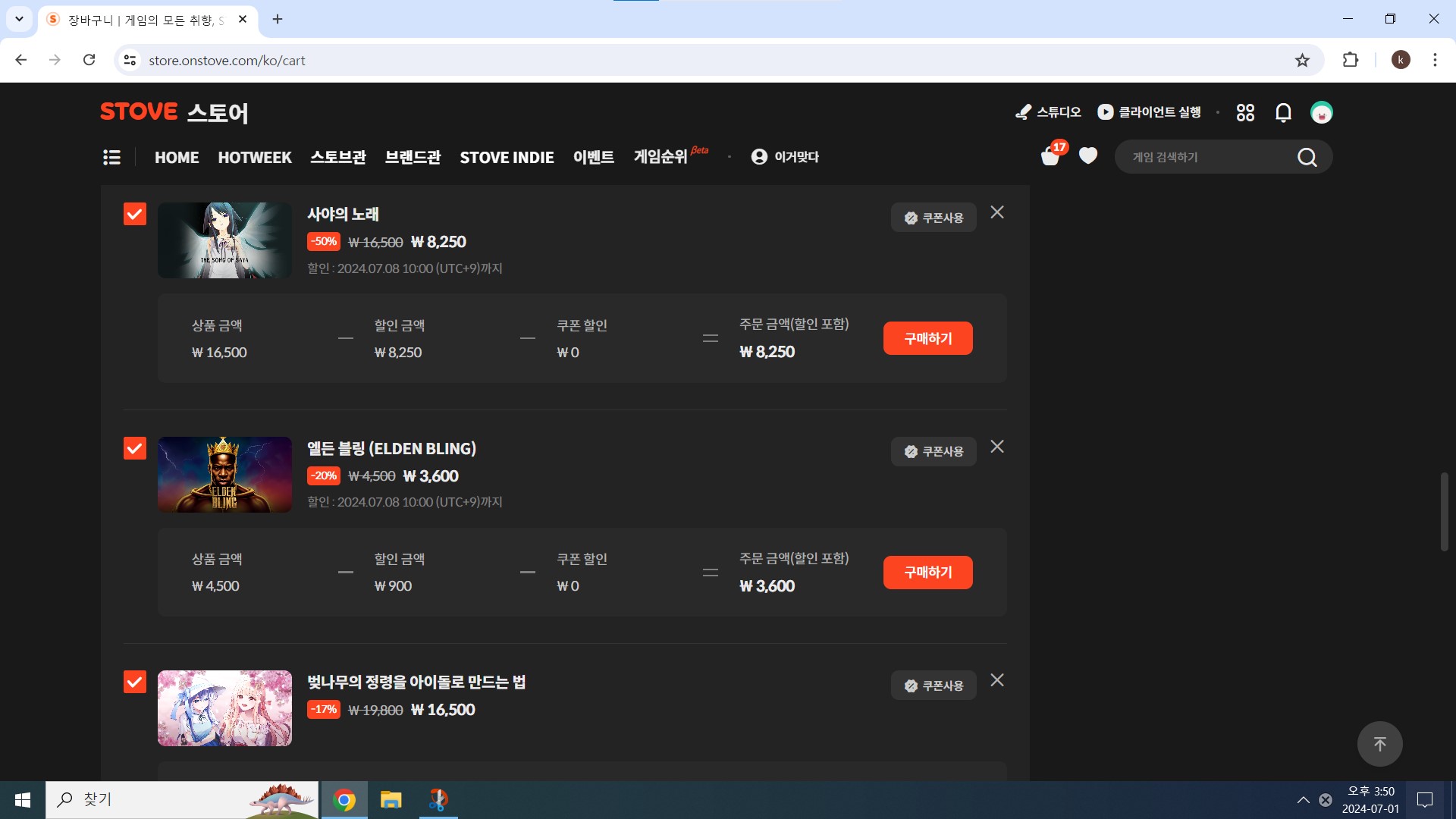The width and height of the screenshot is (1456, 819).
Task: Open 벚나무의 정령 game thumbnail
Action: [224, 708]
